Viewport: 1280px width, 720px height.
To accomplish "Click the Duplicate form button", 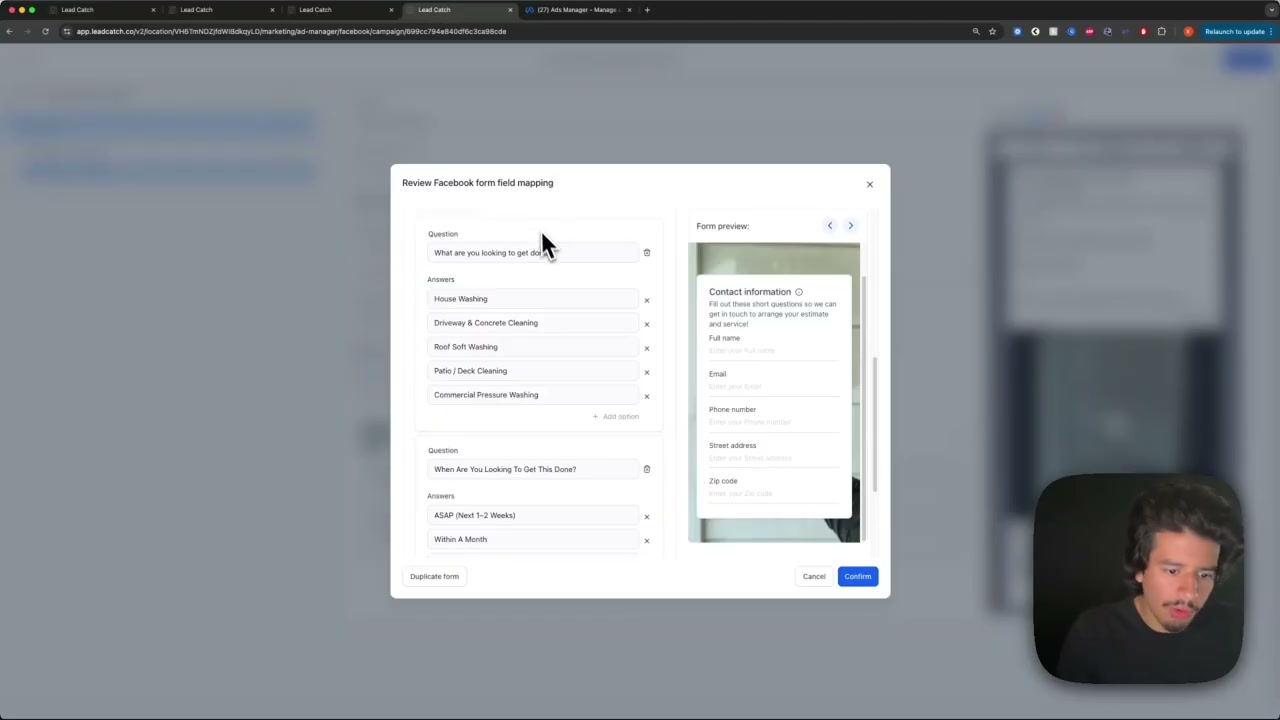I will (434, 576).
